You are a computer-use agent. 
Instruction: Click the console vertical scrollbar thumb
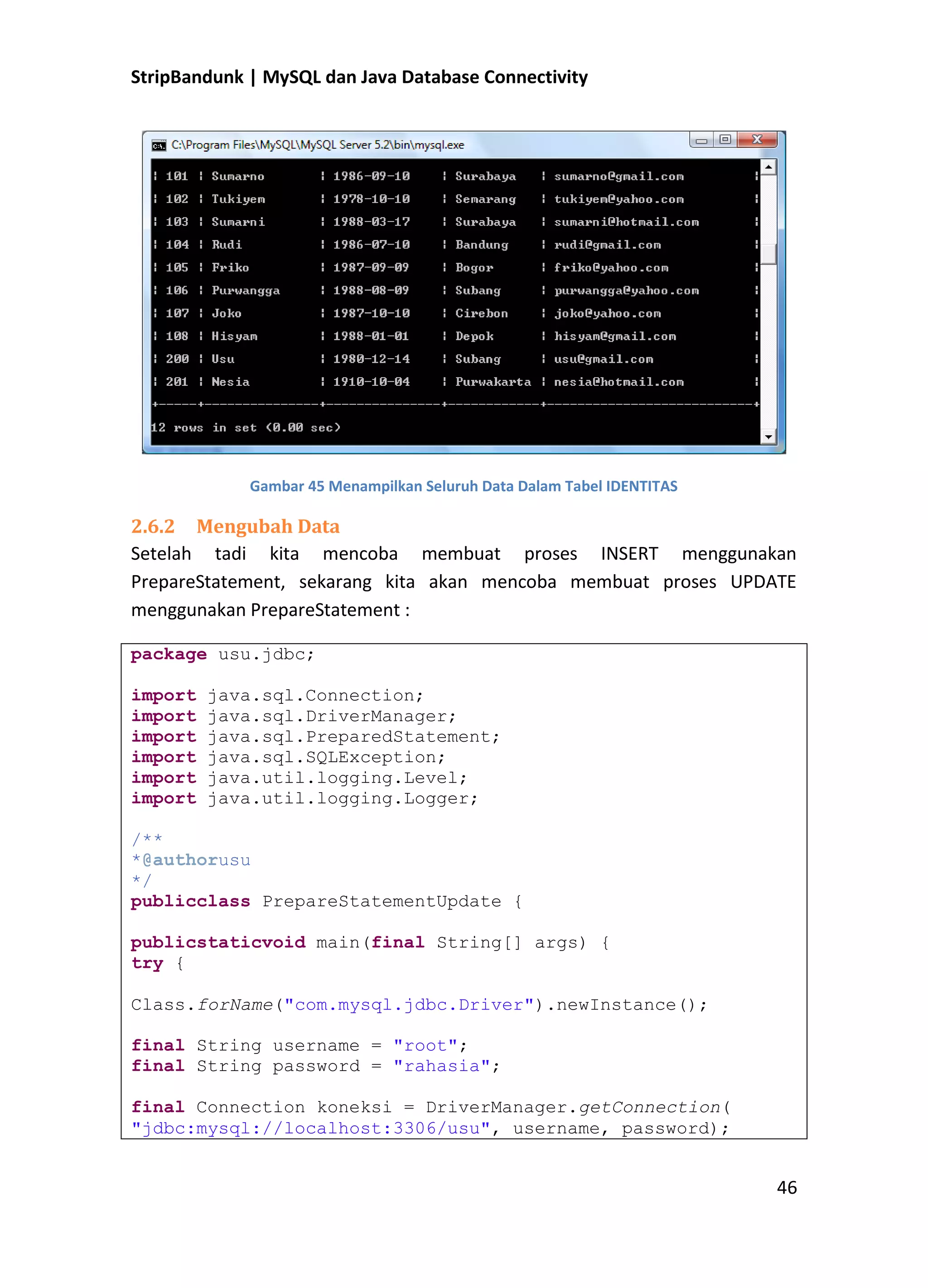(768, 254)
